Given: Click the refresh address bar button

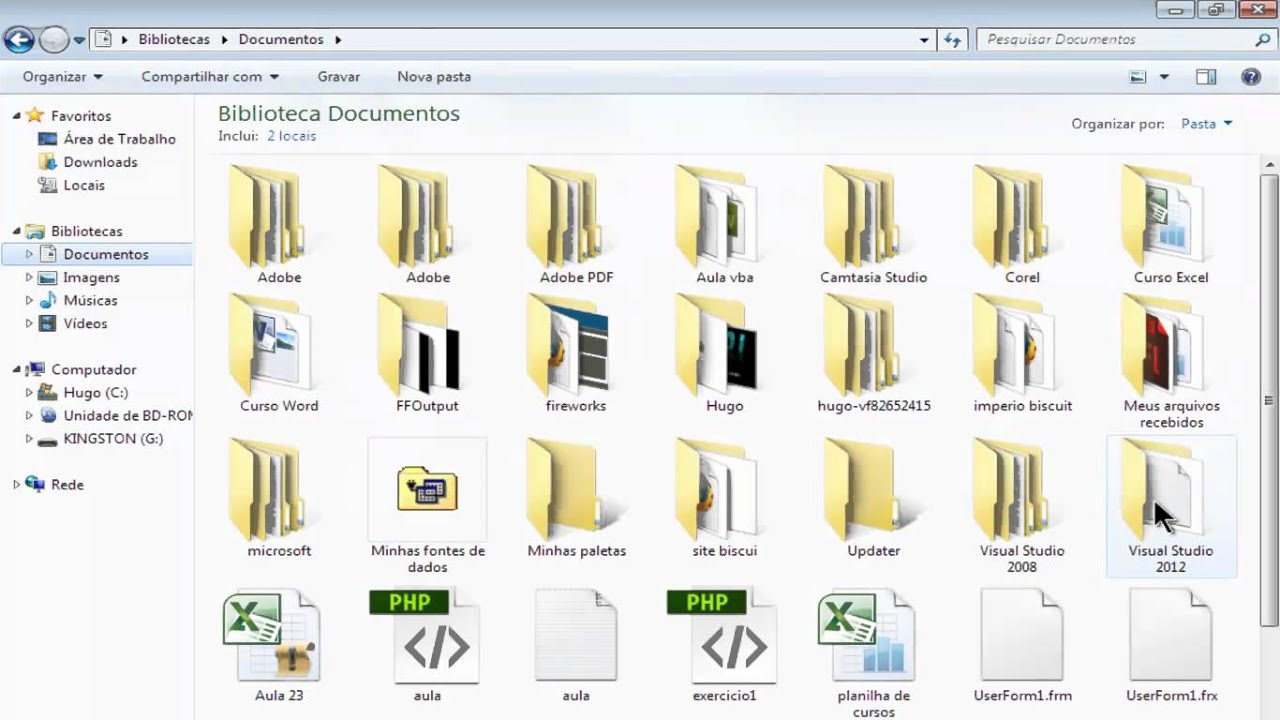Looking at the screenshot, I should tap(952, 40).
